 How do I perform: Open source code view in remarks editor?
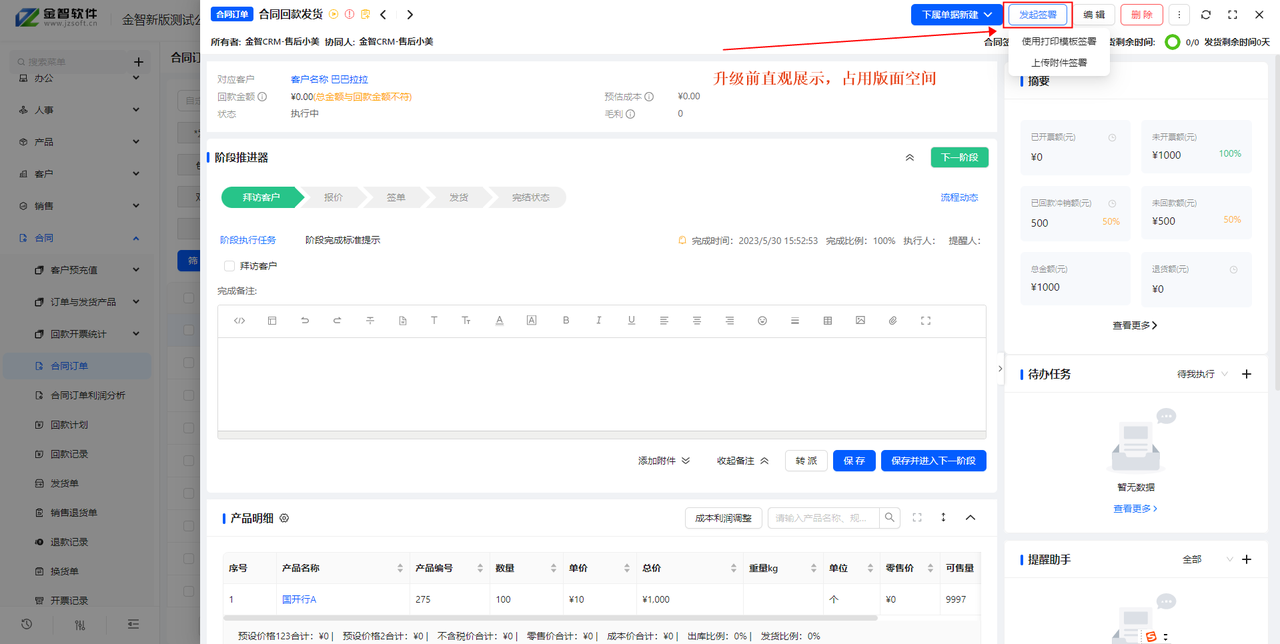[x=239, y=320]
